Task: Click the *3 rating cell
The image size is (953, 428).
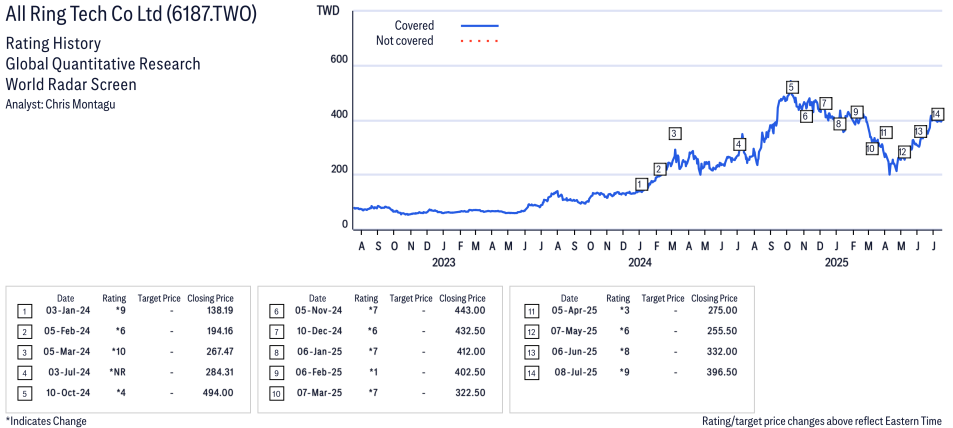Action: 624,311
